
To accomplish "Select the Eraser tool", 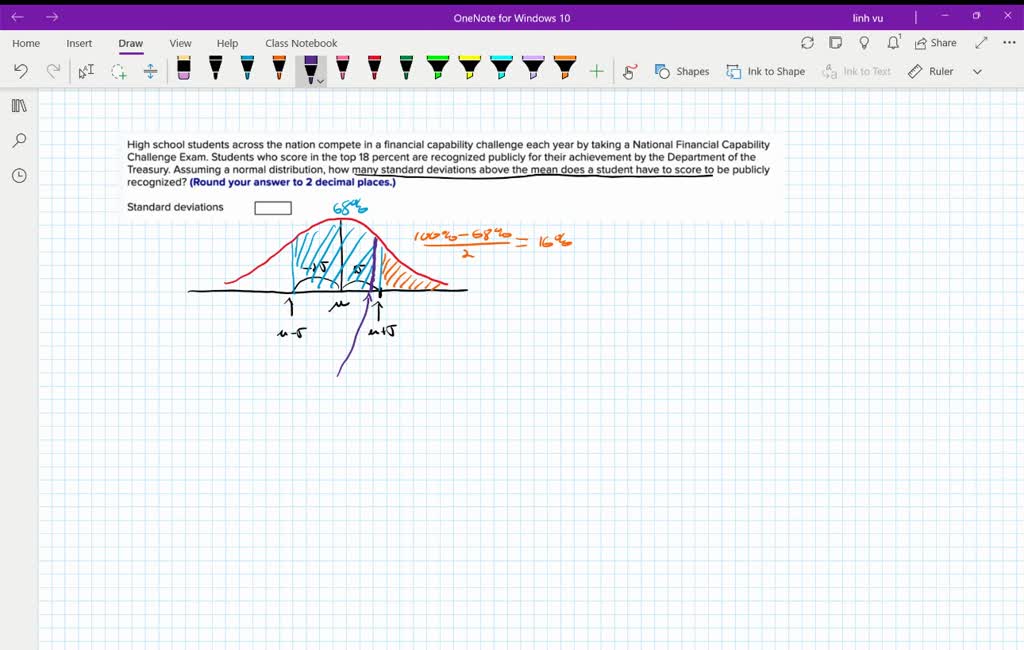I will tap(183, 68).
